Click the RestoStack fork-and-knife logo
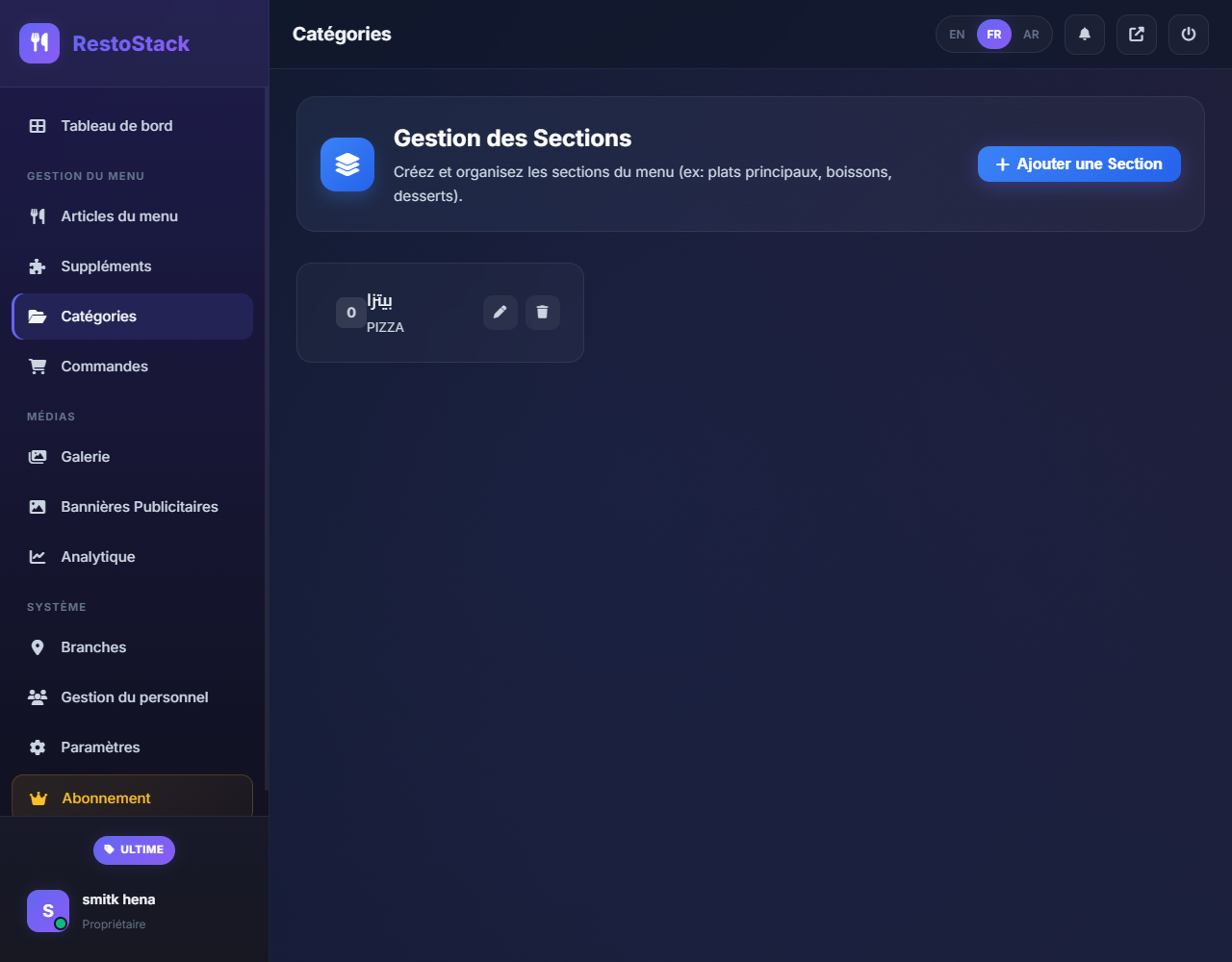This screenshot has width=1232, height=962. coord(39,43)
